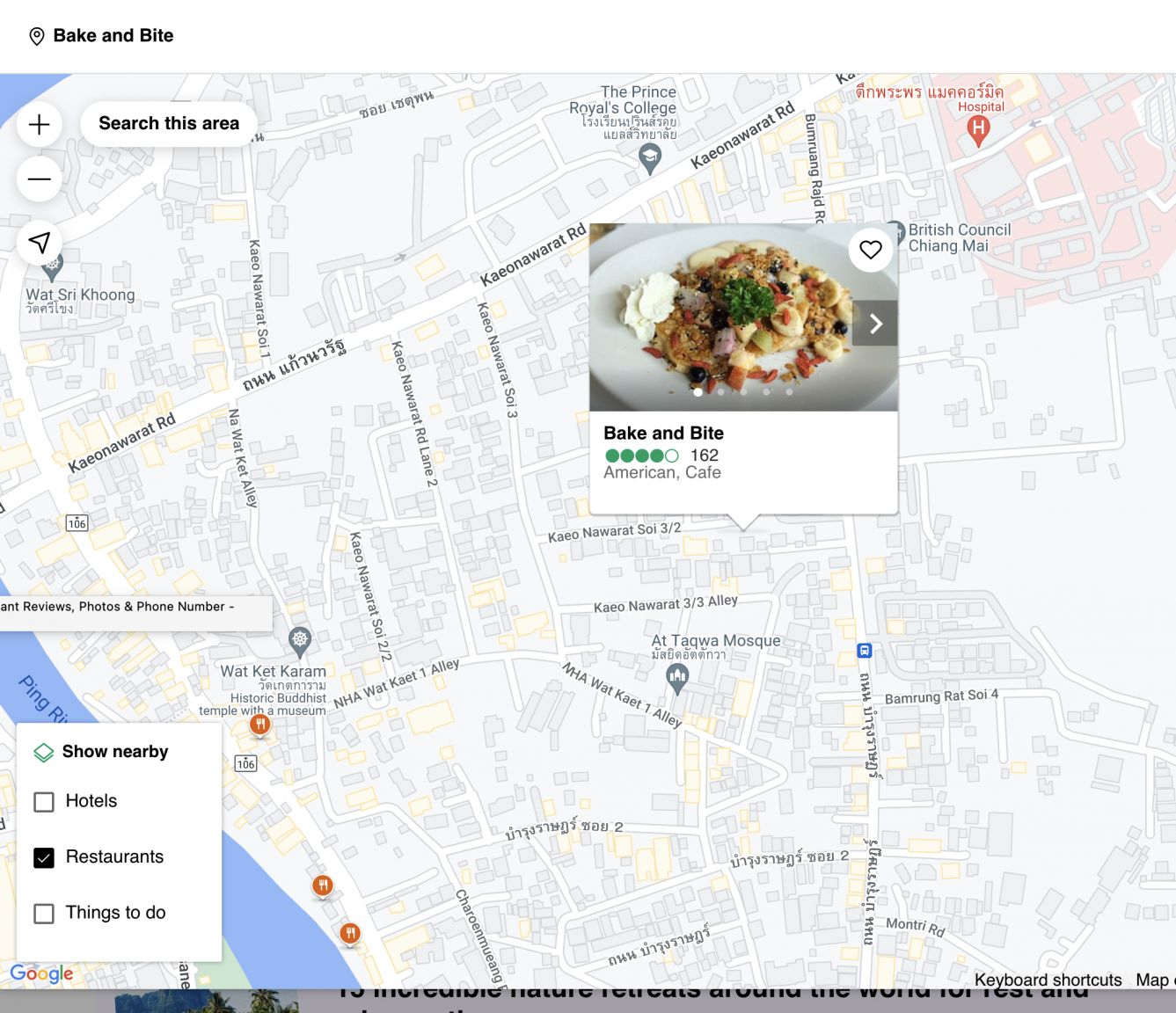Uncheck the Restaurants checkbox
This screenshot has height=1013, width=1176.
44,857
